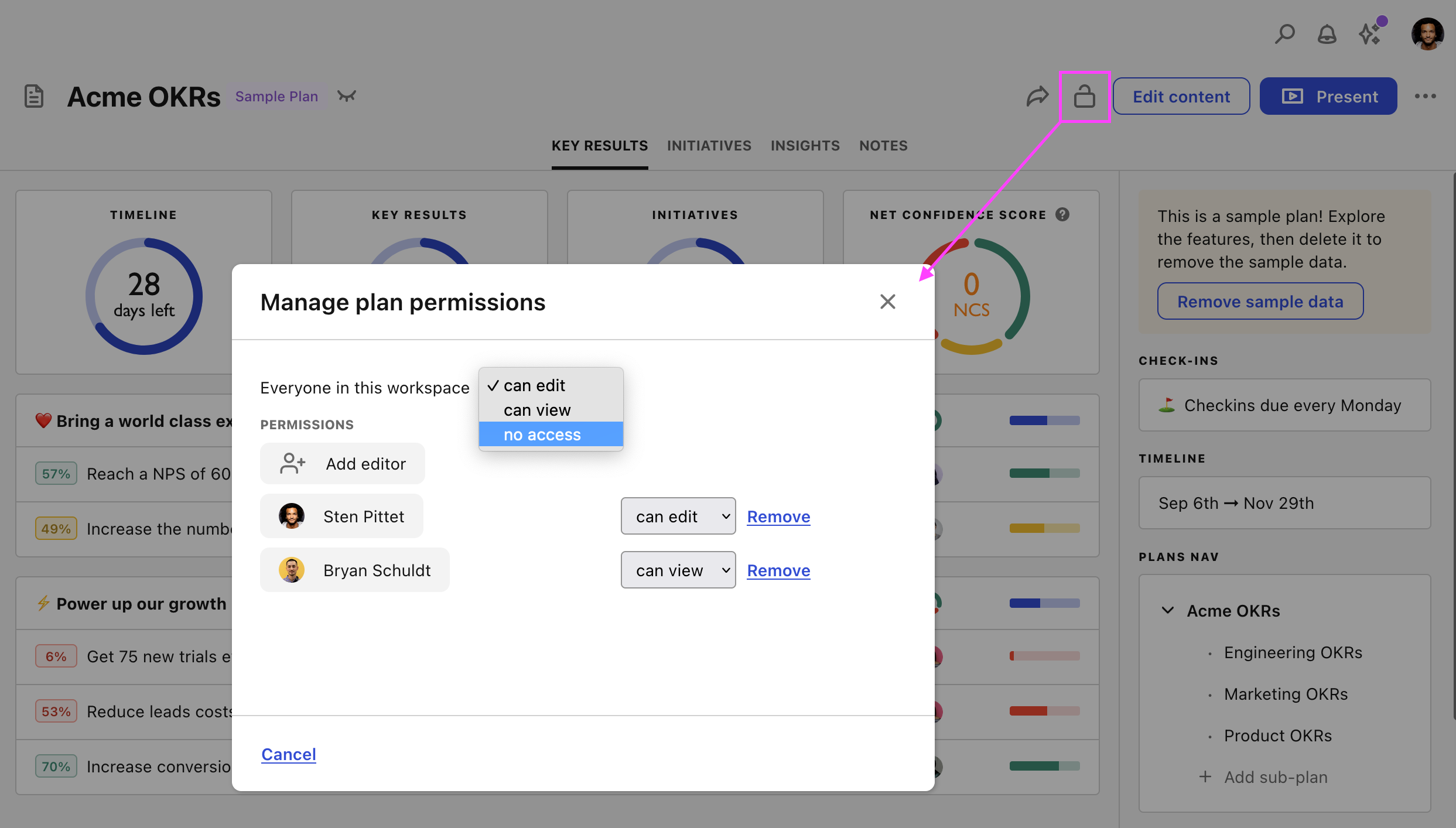Open the user profile avatar
Viewport: 1456px width, 828px height.
(1427, 34)
